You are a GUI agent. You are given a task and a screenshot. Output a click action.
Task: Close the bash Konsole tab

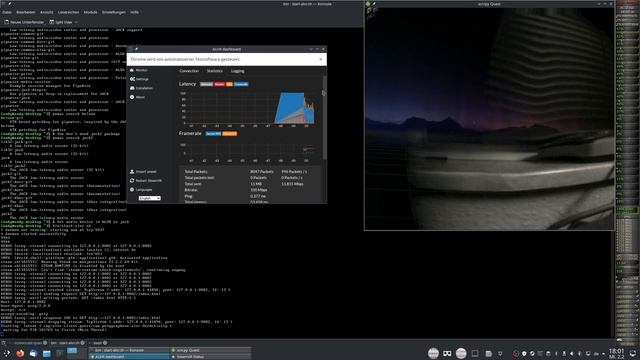point(105,343)
